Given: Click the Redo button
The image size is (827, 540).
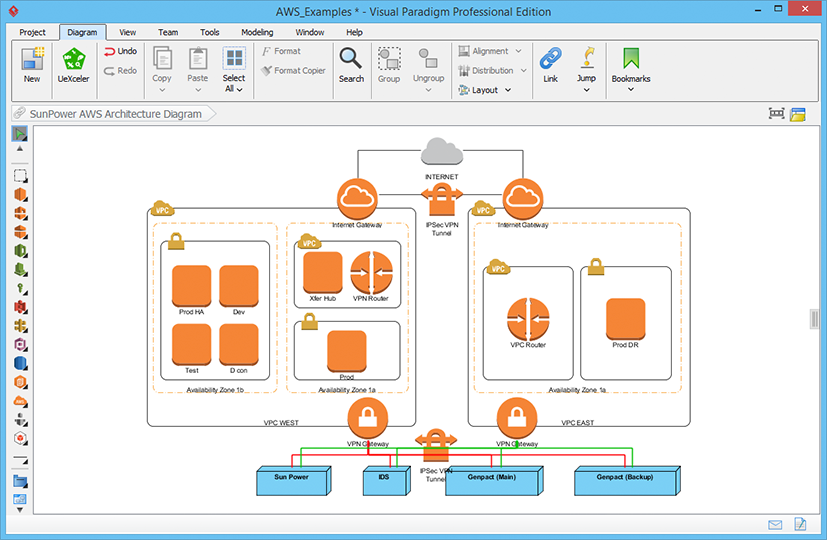Looking at the screenshot, I should [x=121, y=71].
